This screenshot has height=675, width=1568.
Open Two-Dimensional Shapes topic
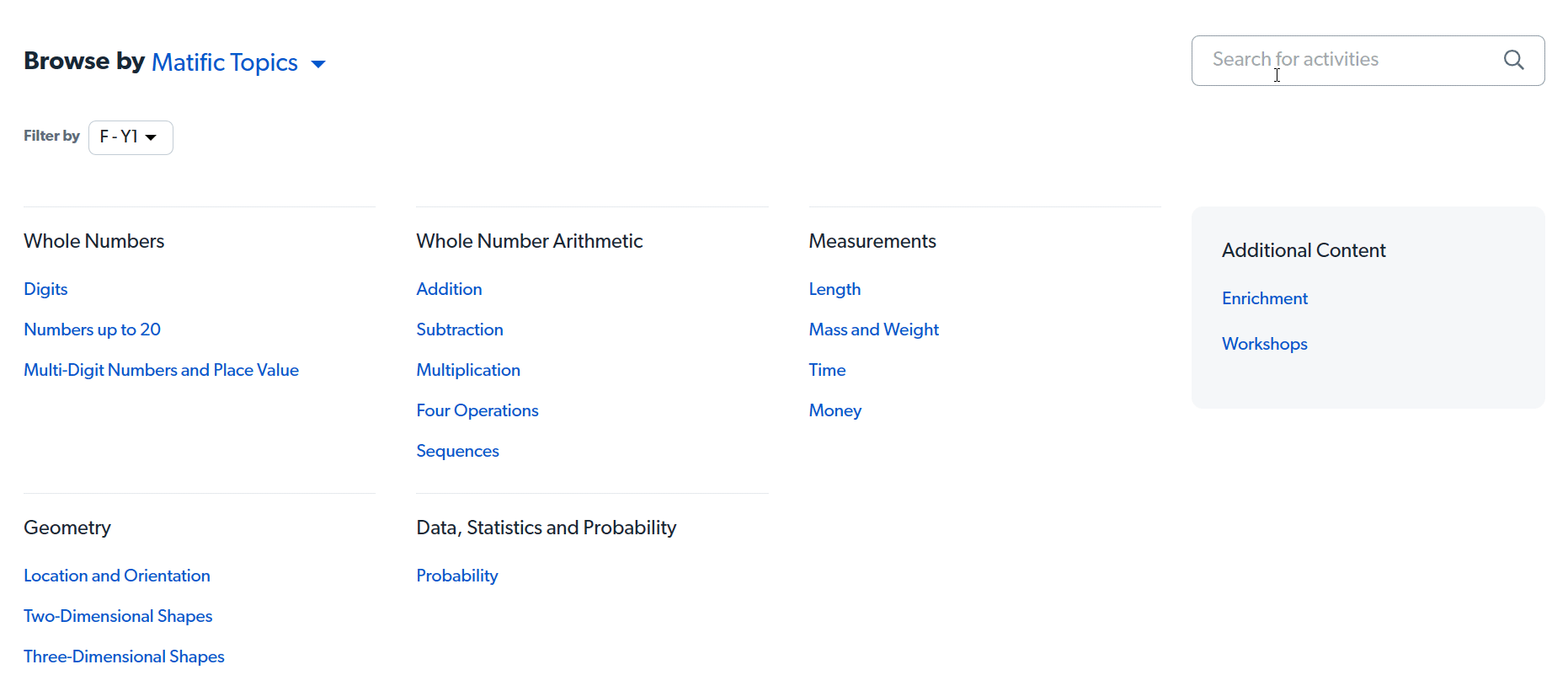tap(118, 615)
